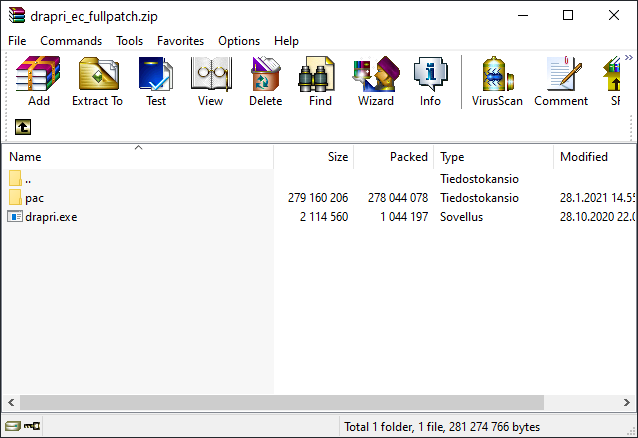Open the Favorites menu
Image resolution: width=638 pixels, height=438 pixels.
tap(180, 41)
